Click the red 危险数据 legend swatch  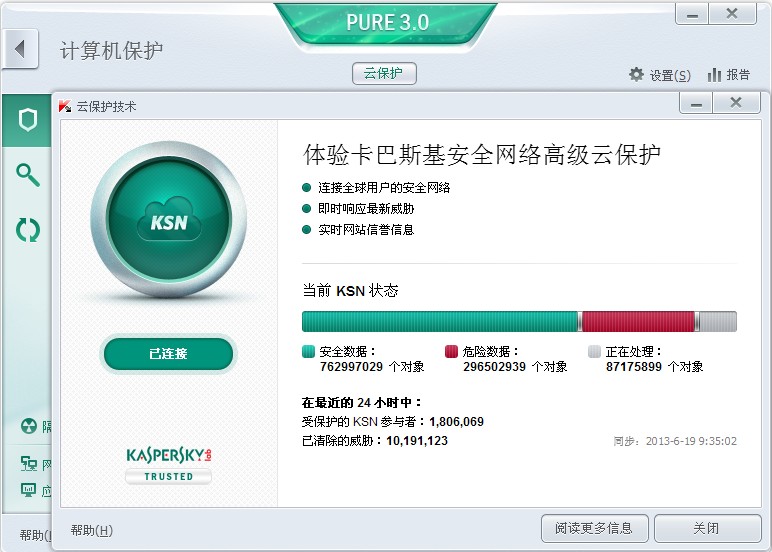click(x=451, y=352)
